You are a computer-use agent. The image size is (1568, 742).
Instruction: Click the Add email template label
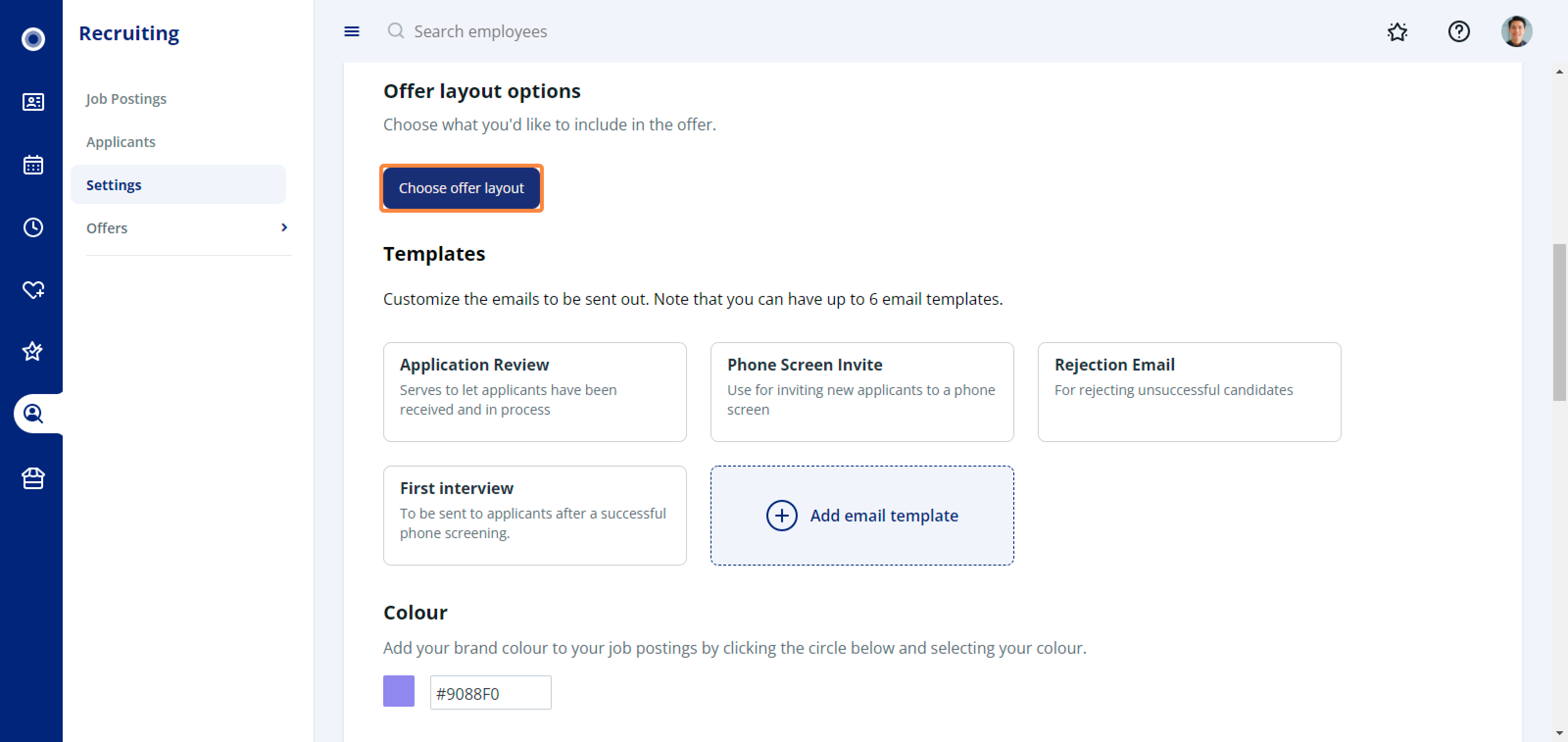(x=884, y=516)
